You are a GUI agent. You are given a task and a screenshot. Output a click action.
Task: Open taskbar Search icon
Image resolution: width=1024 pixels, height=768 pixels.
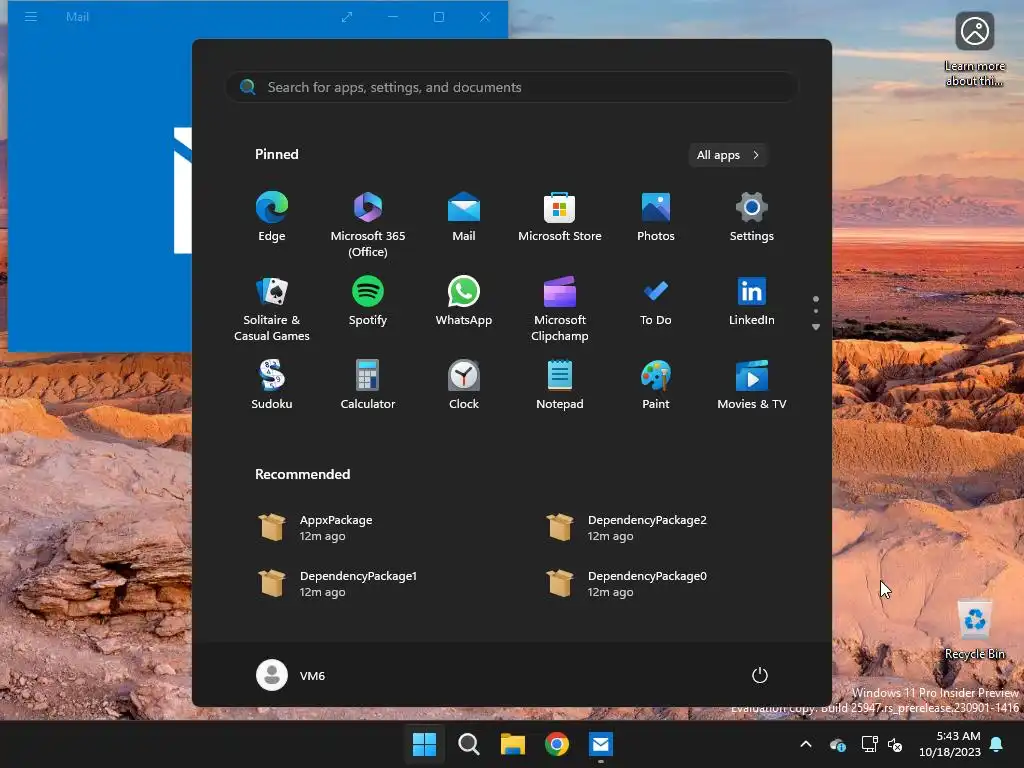pos(468,744)
